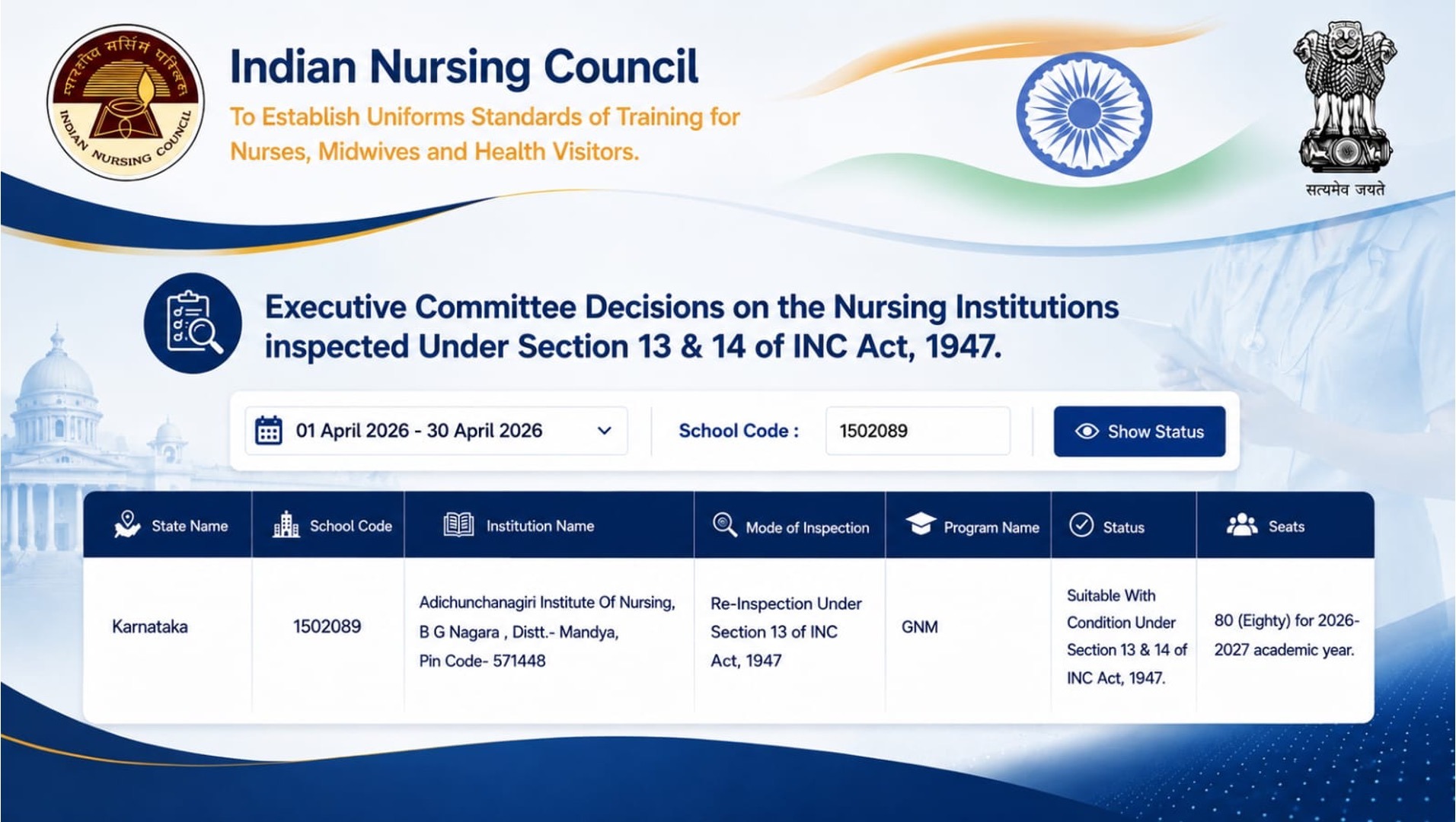Click the people group Seats icon

1242,525
